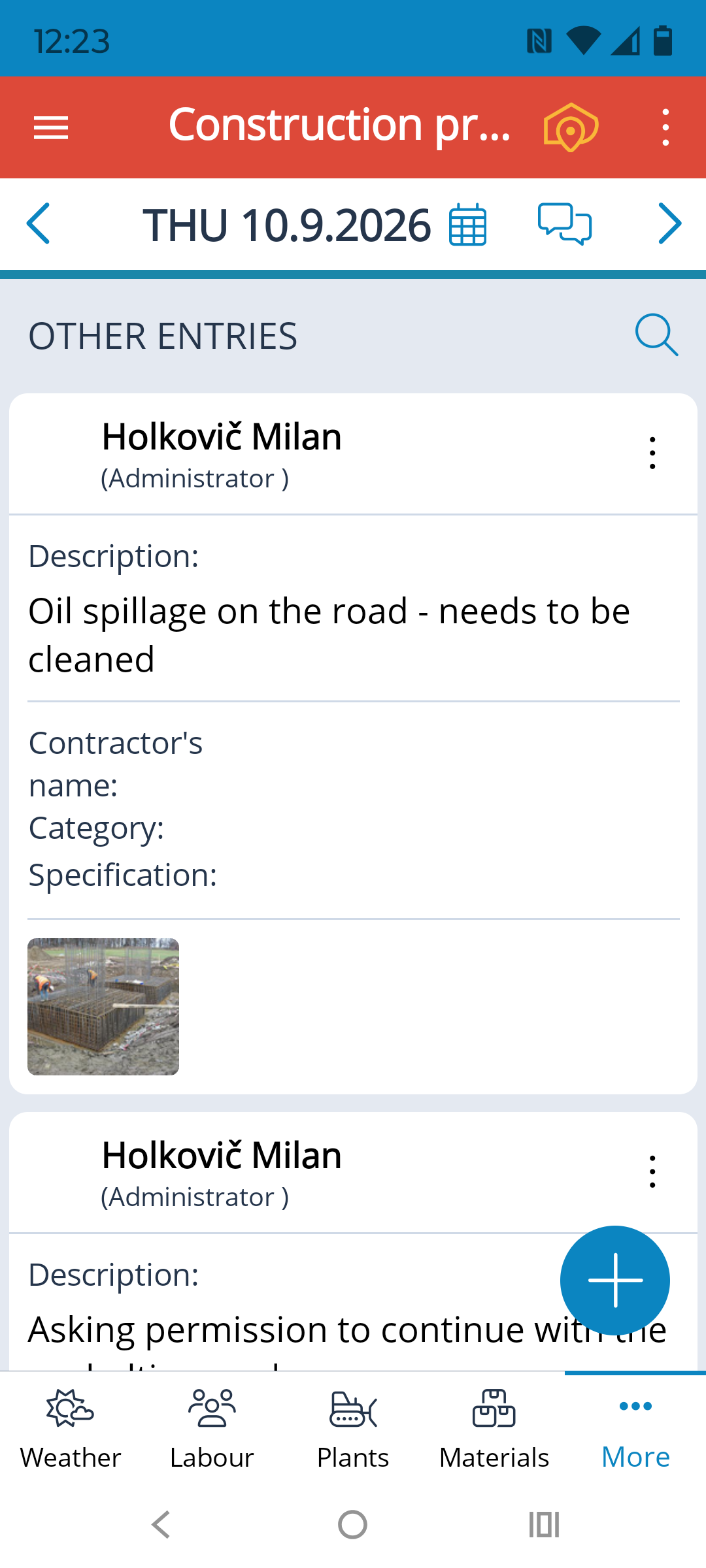Open options menu for permission request entry

coord(652,1172)
